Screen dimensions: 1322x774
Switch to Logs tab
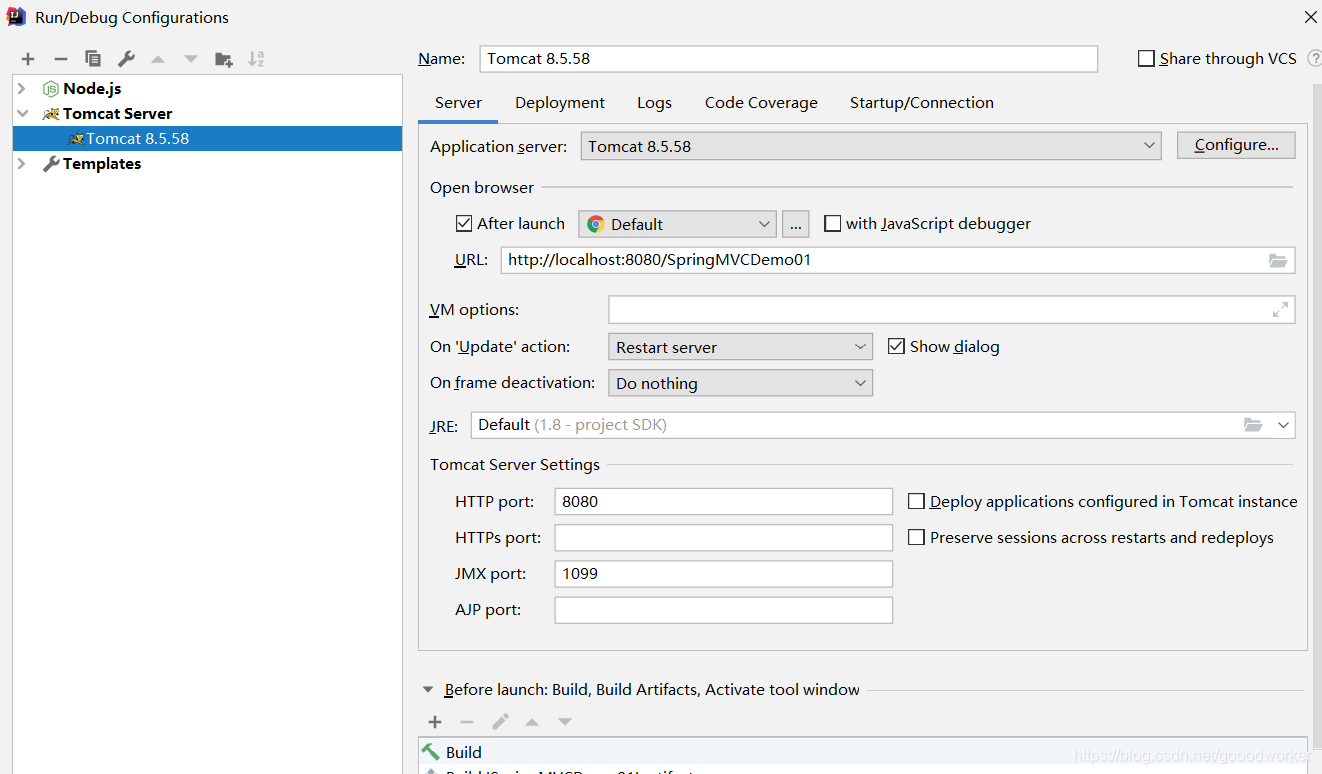click(654, 103)
